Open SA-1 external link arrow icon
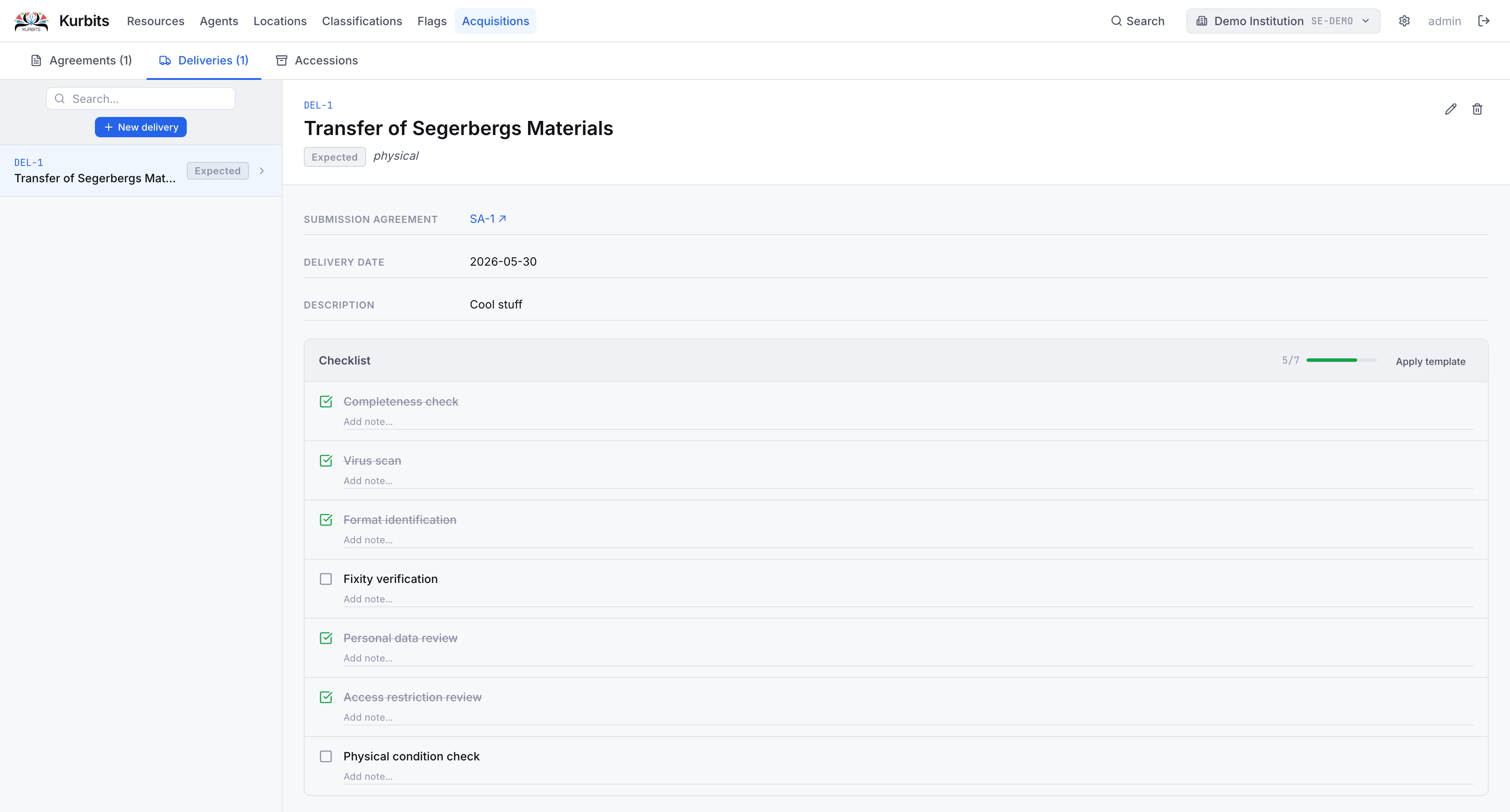The width and height of the screenshot is (1510, 812). (502, 218)
